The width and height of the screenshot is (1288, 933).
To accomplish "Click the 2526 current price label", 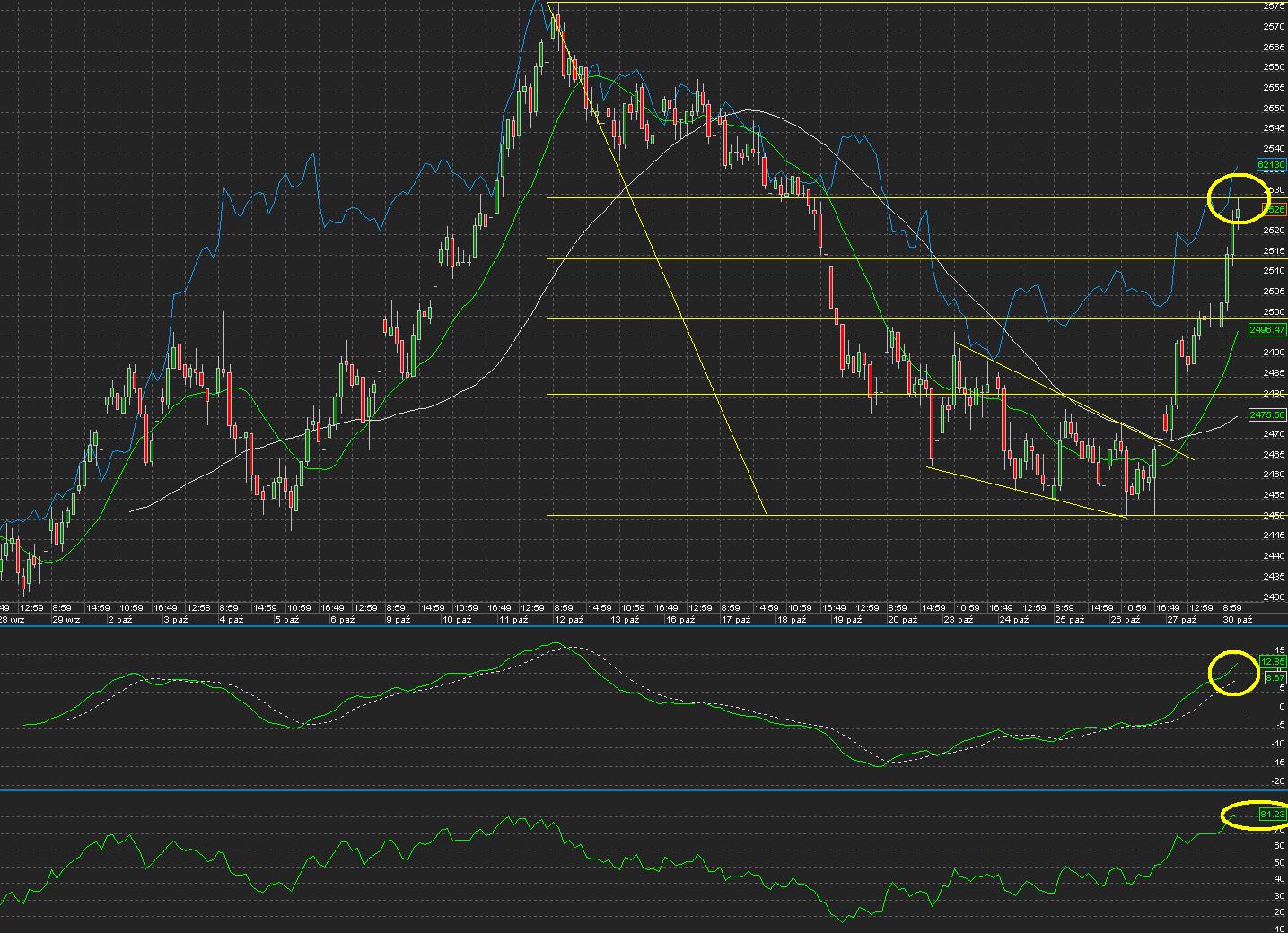I will tap(1274, 209).
